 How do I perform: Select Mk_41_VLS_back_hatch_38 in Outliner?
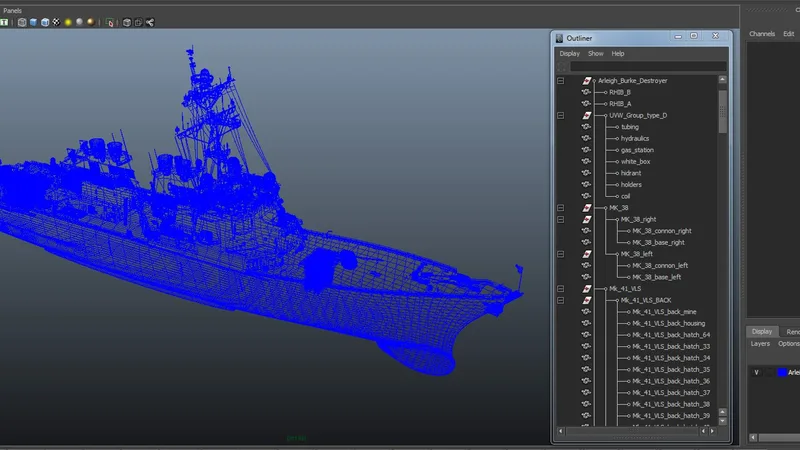click(x=671, y=404)
